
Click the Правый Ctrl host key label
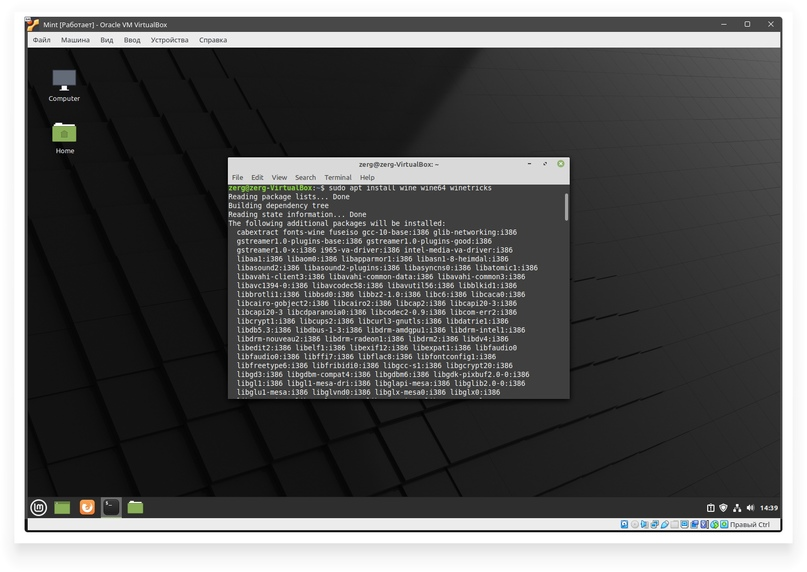pyautogui.click(x=750, y=524)
